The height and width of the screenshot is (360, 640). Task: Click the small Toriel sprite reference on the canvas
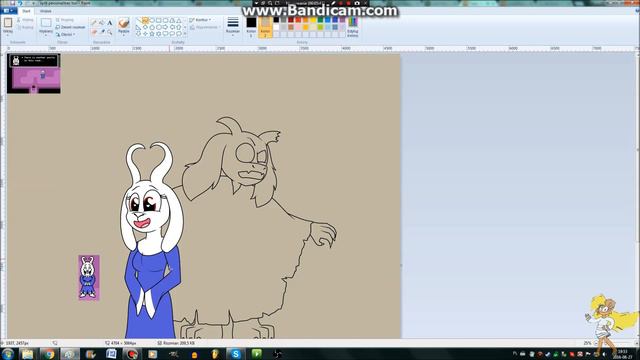89,278
